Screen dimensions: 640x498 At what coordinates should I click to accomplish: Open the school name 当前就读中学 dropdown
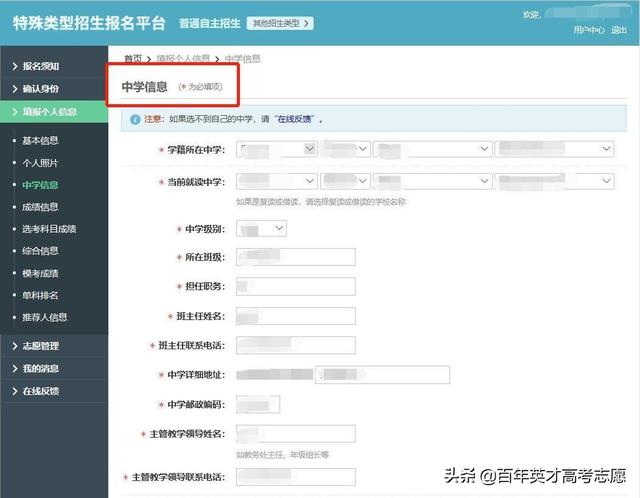point(554,181)
